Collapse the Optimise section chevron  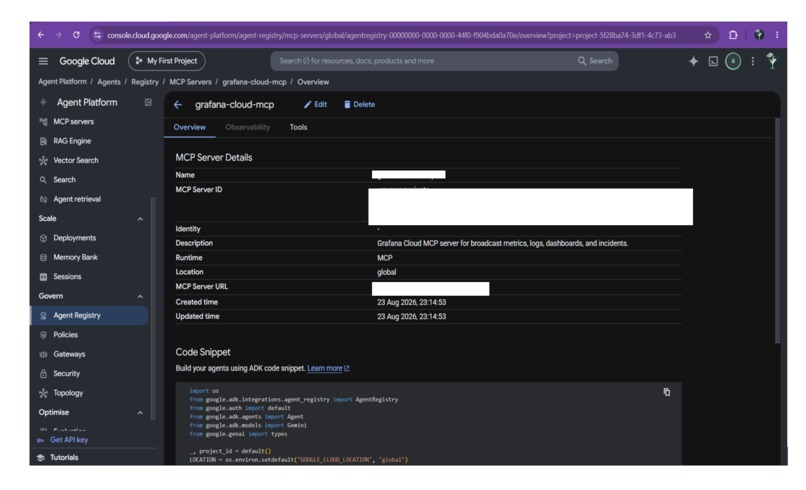(140, 413)
